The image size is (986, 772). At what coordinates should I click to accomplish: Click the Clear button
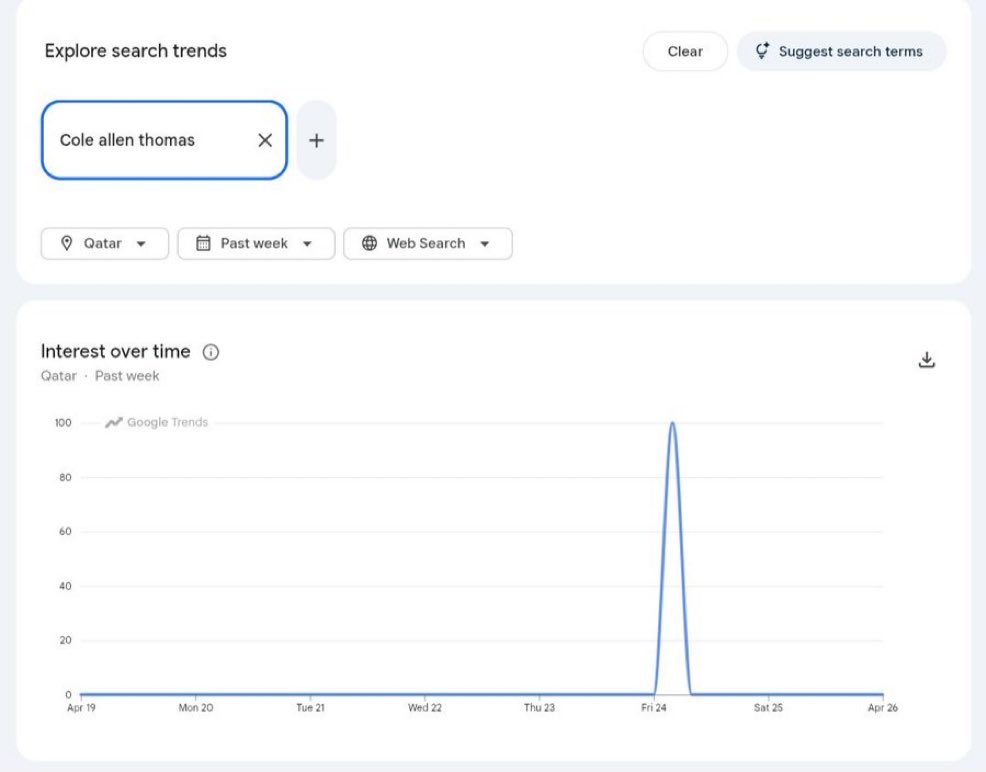(685, 52)
